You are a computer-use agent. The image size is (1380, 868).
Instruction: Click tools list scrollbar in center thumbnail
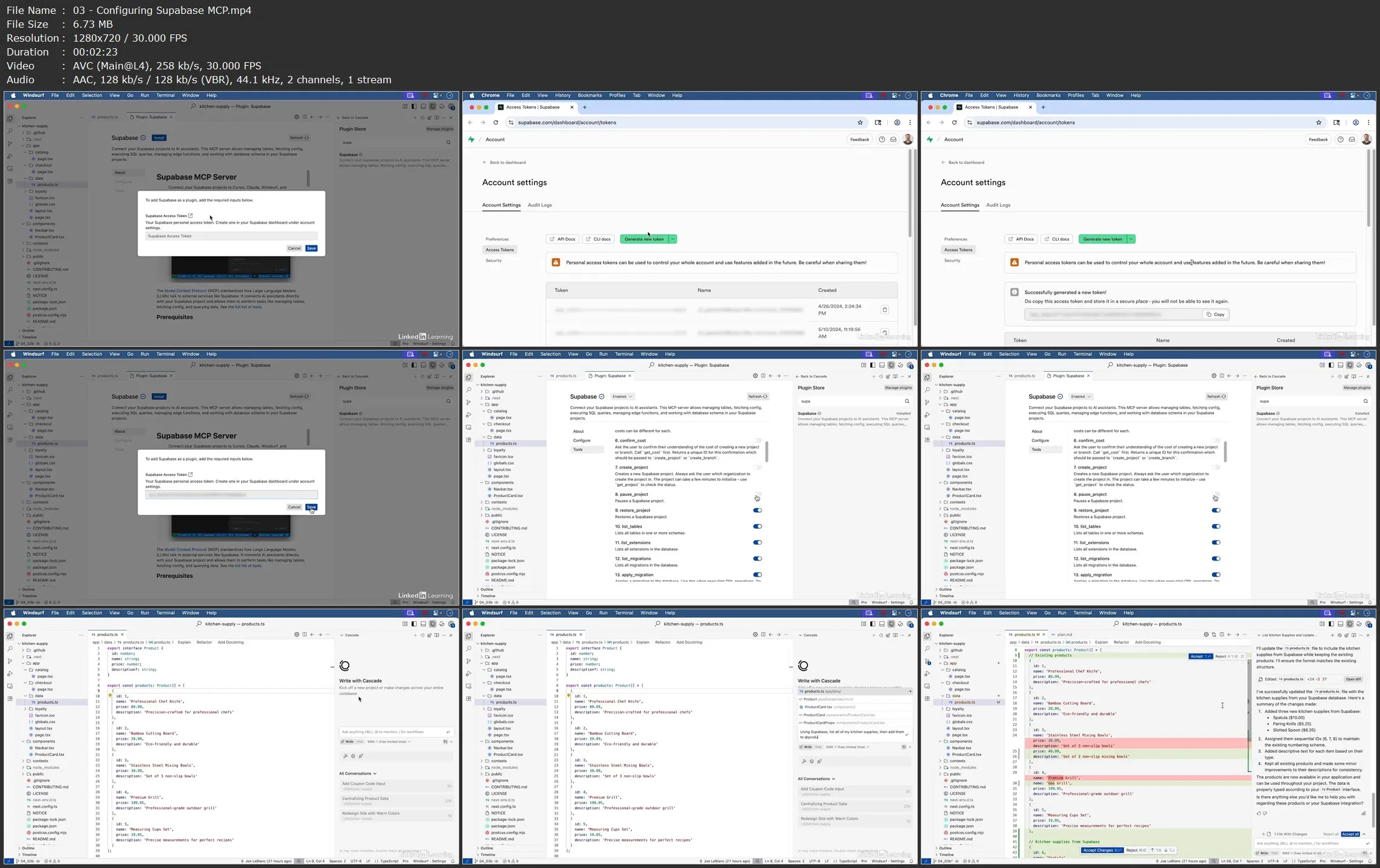[767, 452]
